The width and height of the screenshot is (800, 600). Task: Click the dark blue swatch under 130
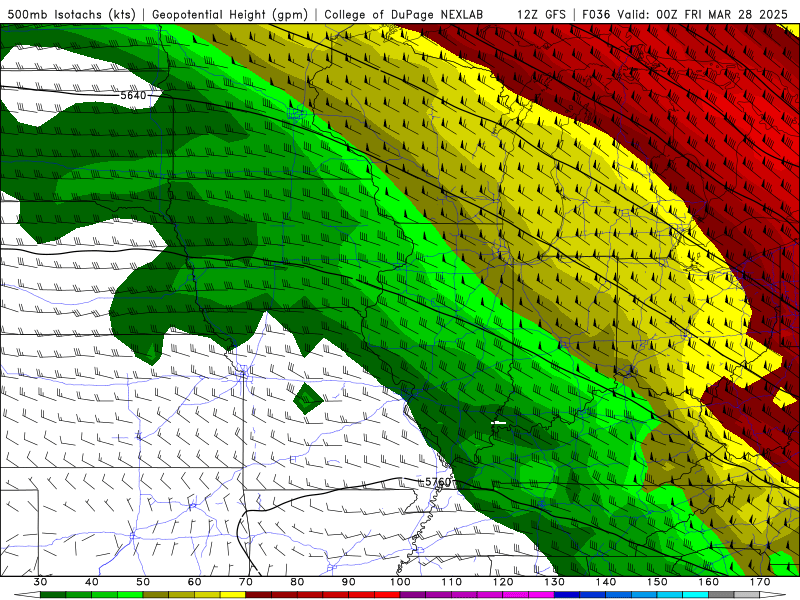pos(567,595)
